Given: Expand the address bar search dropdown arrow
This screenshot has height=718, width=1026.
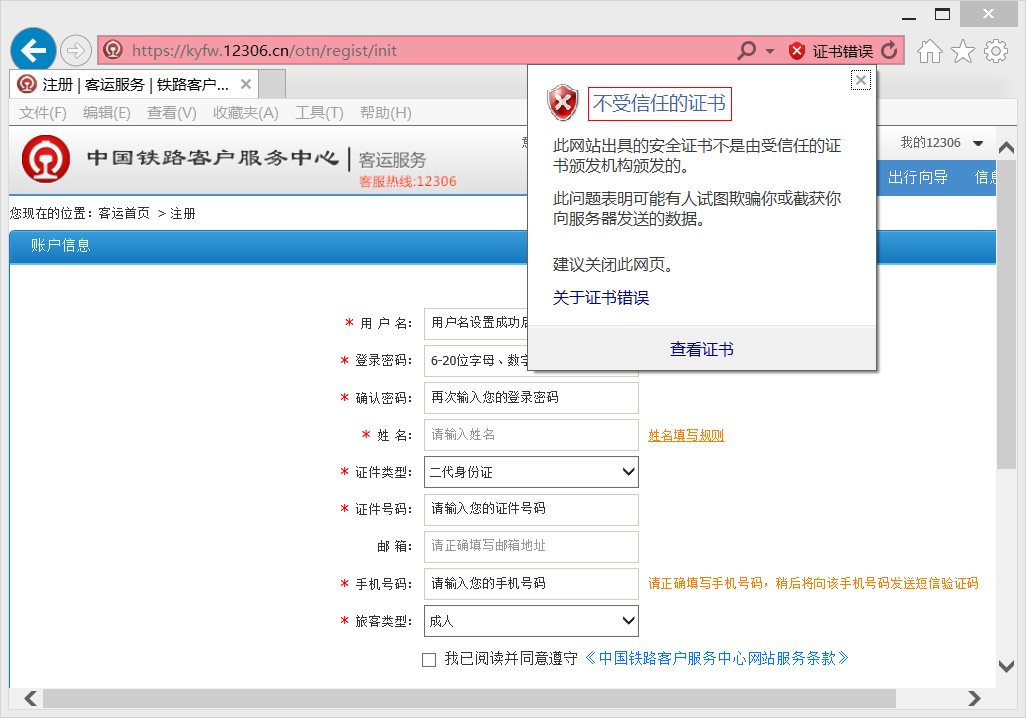Looking at the screenshot, I should tap(770, 51).
